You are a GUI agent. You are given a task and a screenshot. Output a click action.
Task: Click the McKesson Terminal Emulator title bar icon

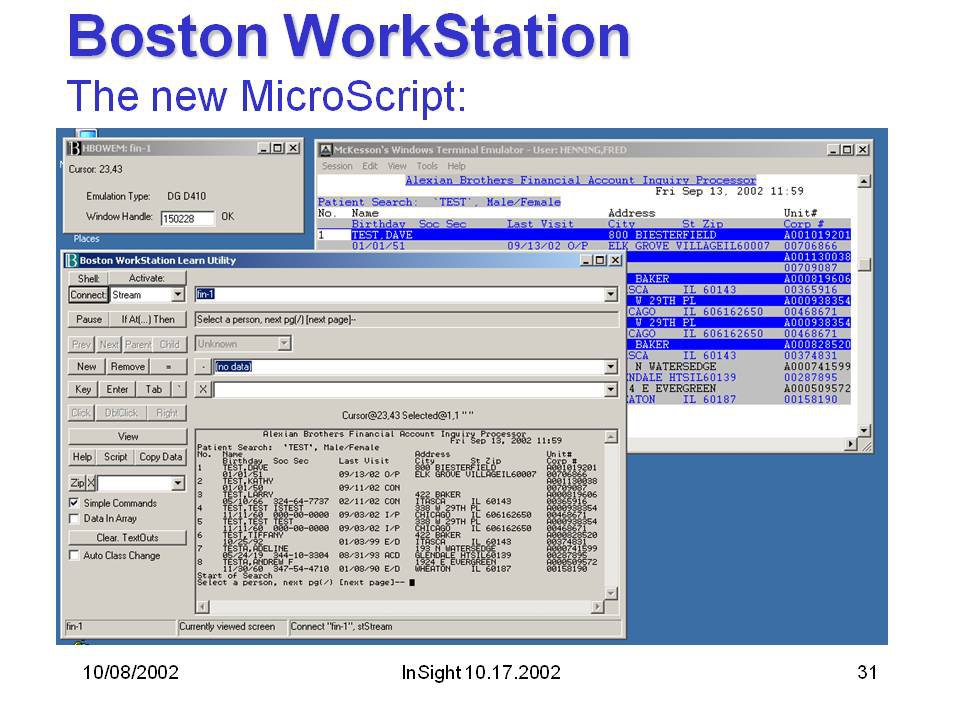point(325,150)
